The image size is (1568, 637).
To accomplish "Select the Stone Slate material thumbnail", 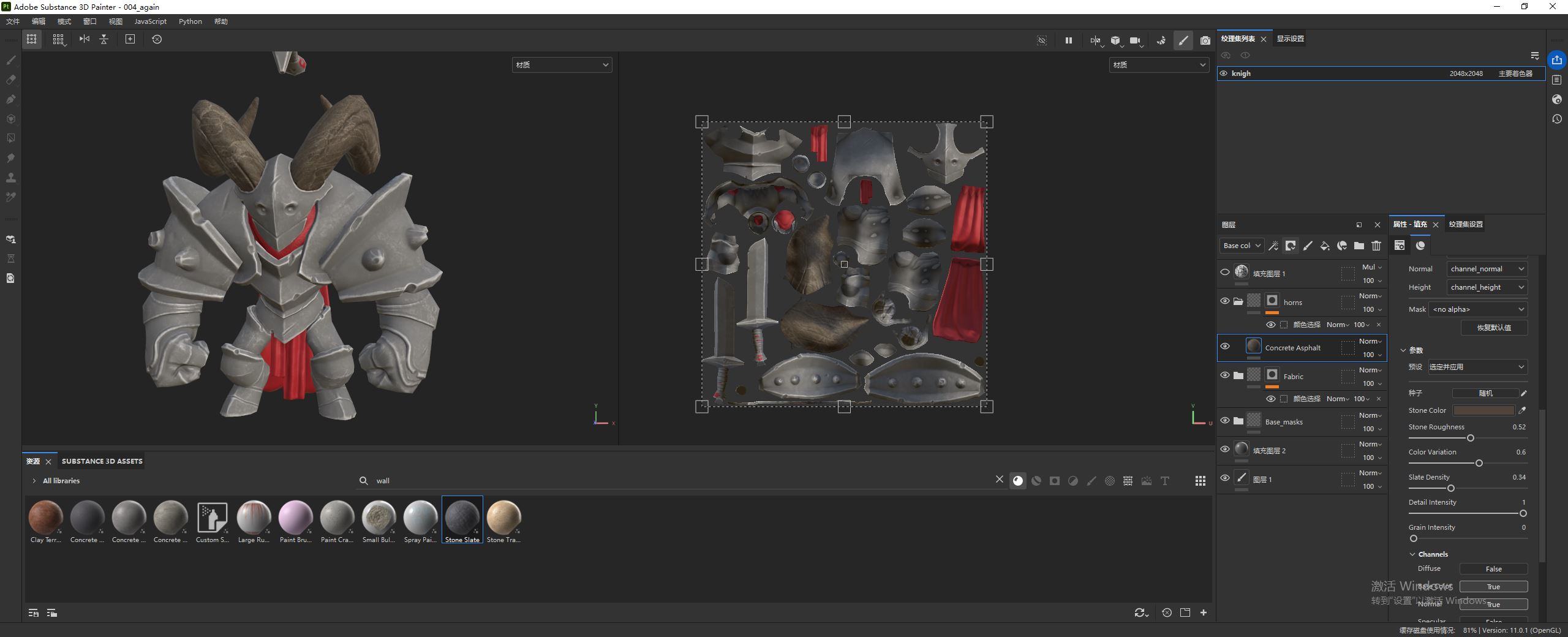I will [x=462, y=519].
